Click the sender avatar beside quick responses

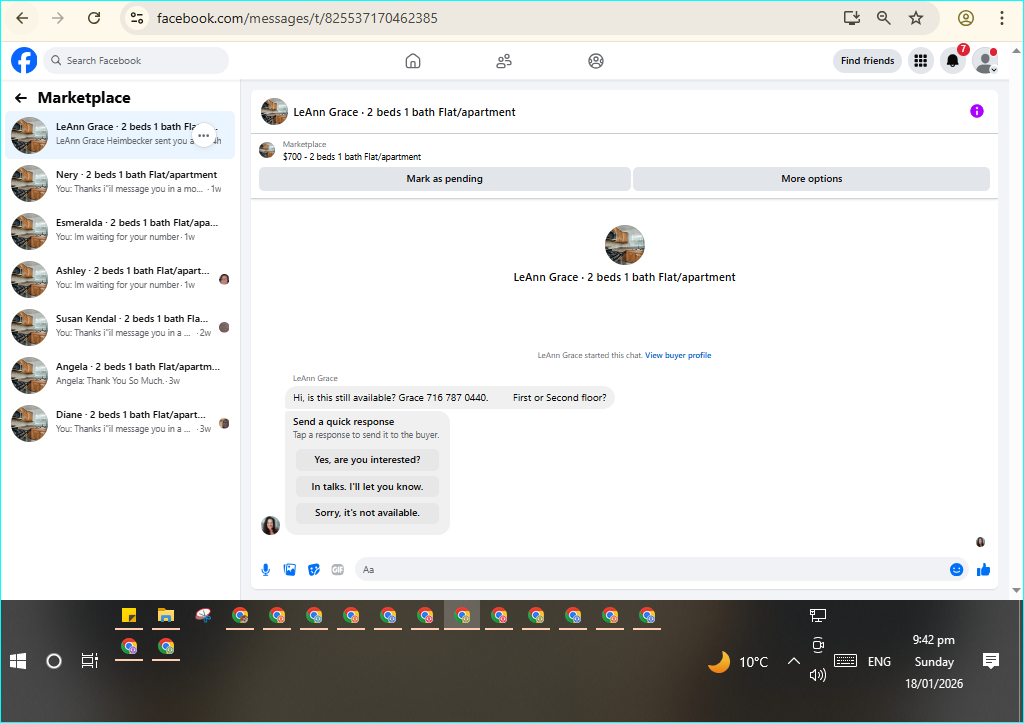(x=270, y=525)
